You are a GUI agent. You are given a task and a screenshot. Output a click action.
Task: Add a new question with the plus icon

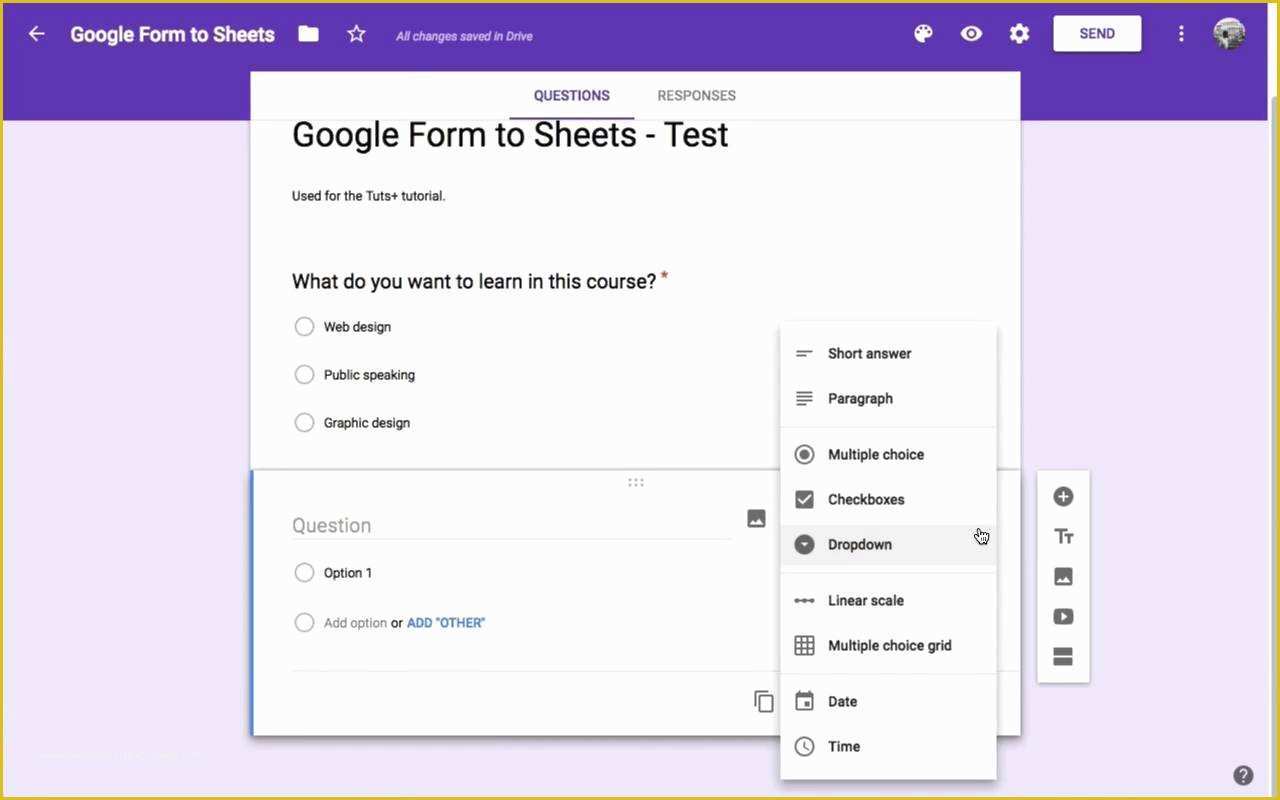(1063, 497)
